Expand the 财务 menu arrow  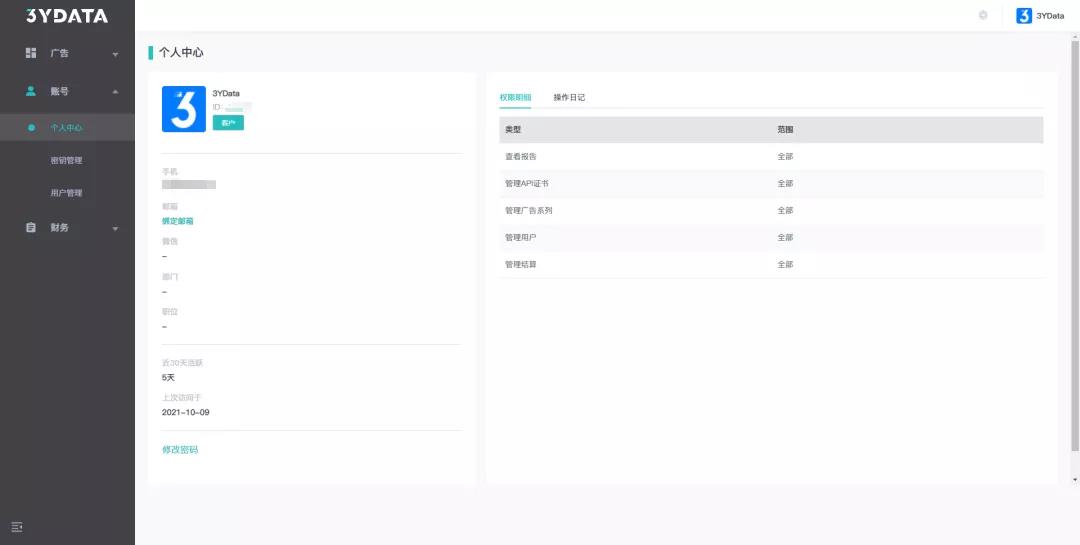click(x=115, y=229)
